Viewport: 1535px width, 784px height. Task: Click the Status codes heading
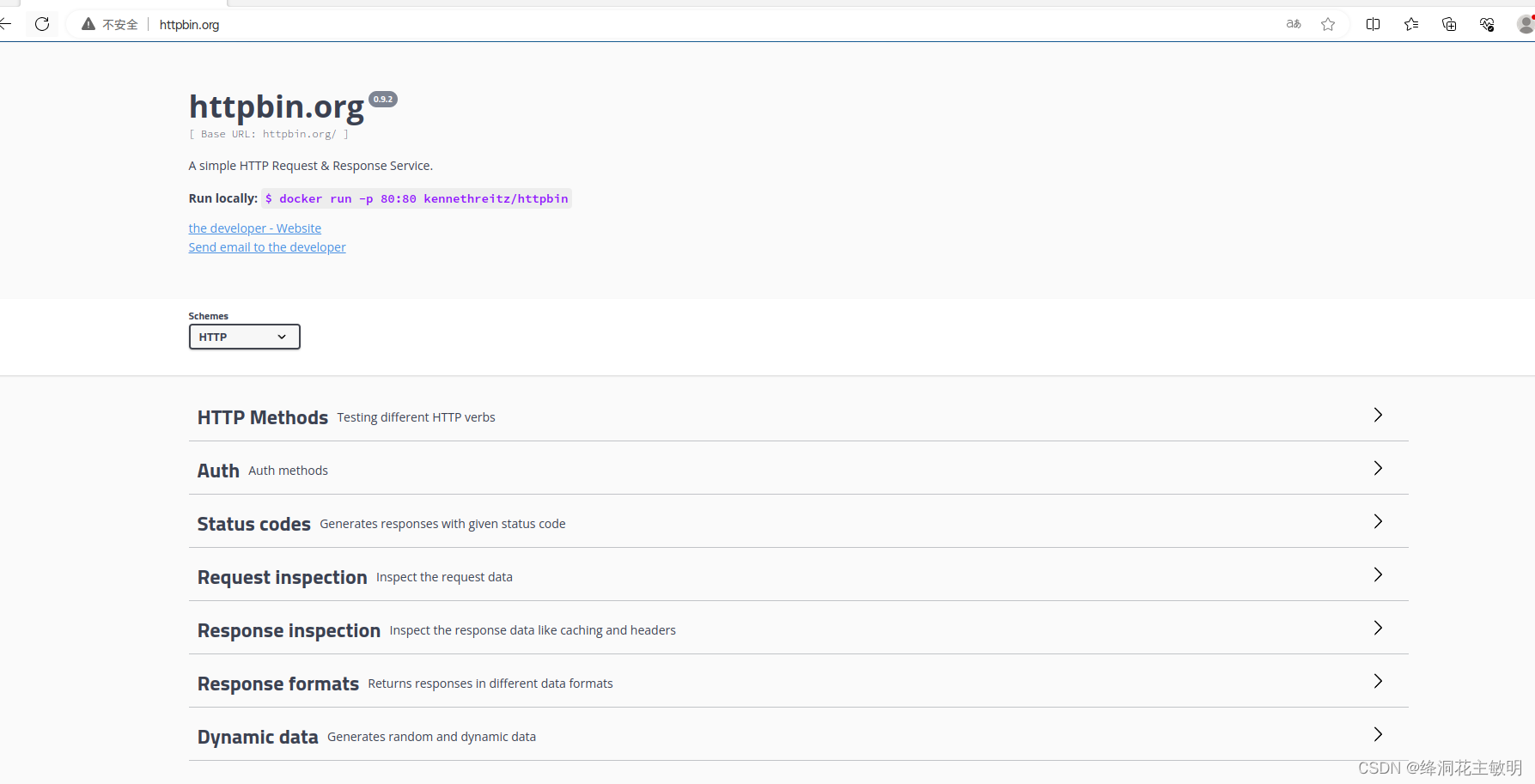(x=254, y=524)
